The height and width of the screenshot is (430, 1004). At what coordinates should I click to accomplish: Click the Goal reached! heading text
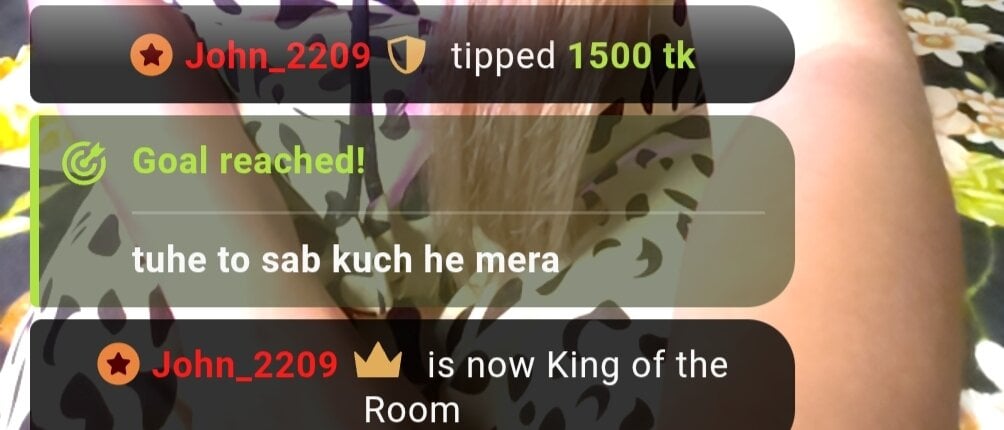tap(248, 161)
